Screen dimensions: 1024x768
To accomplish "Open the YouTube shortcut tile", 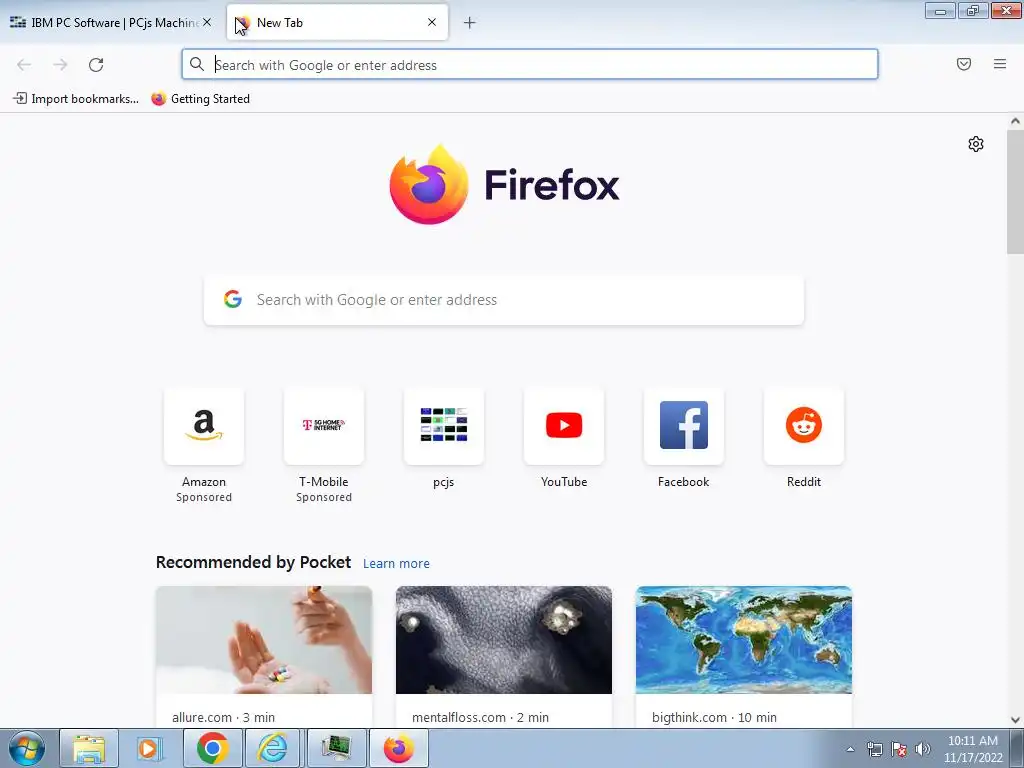I will pyautogui.click(x=564, y=426).
